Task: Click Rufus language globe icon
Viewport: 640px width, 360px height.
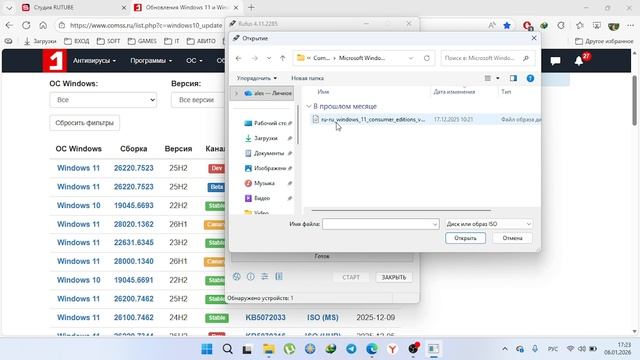Action: click(237, 277)
